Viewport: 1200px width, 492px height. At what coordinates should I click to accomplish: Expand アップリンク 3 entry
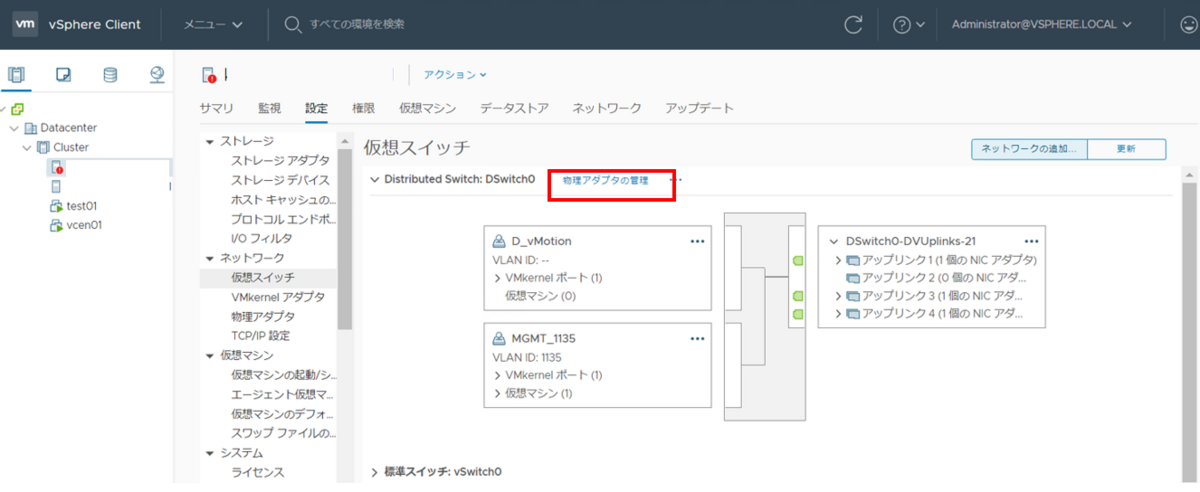point(838,296)
